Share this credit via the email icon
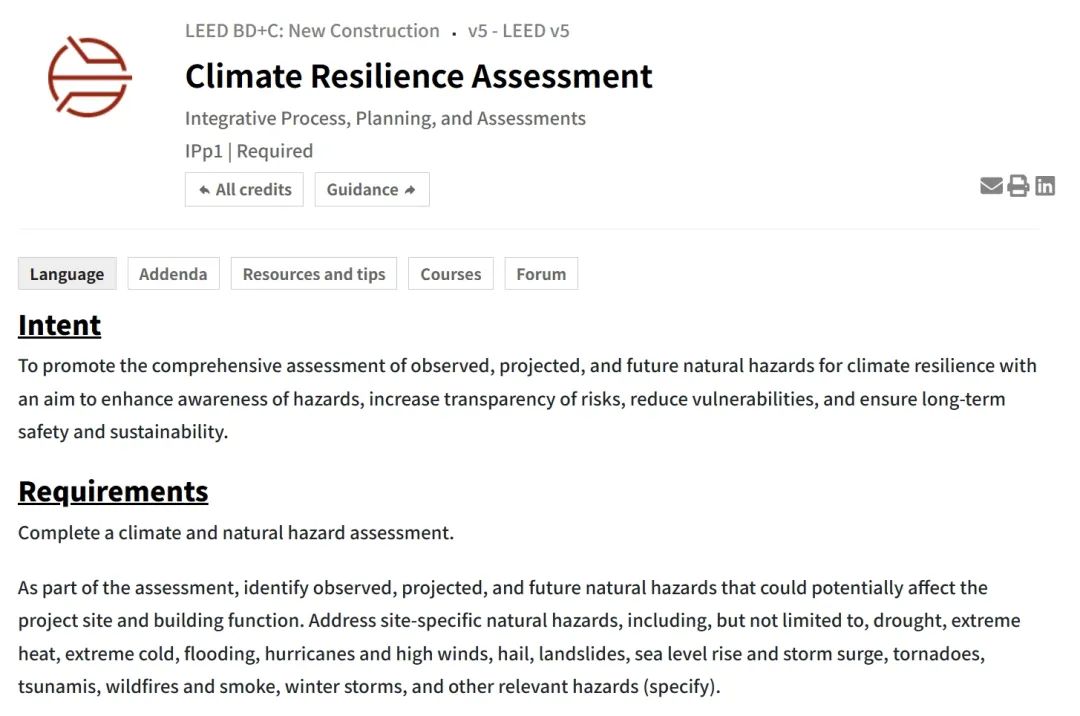The width and height of the screenshot is (1080, 716). click(x=991, y=186)
